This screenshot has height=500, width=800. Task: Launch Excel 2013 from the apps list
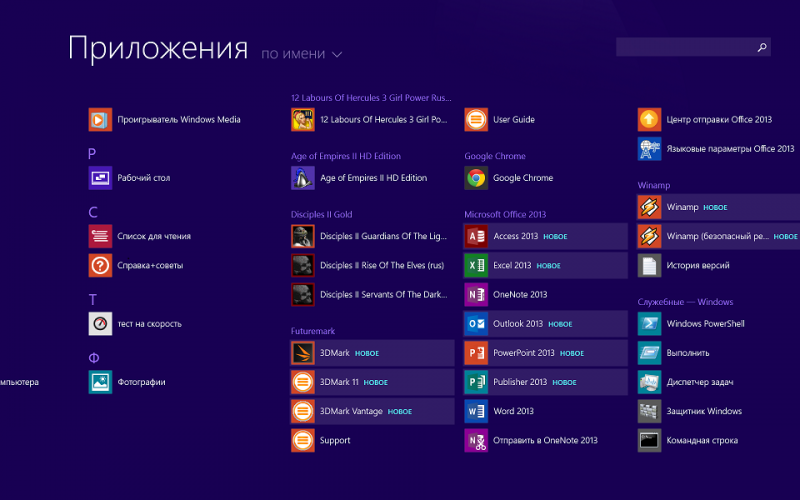pyautogui.click(x=476, y=266)
